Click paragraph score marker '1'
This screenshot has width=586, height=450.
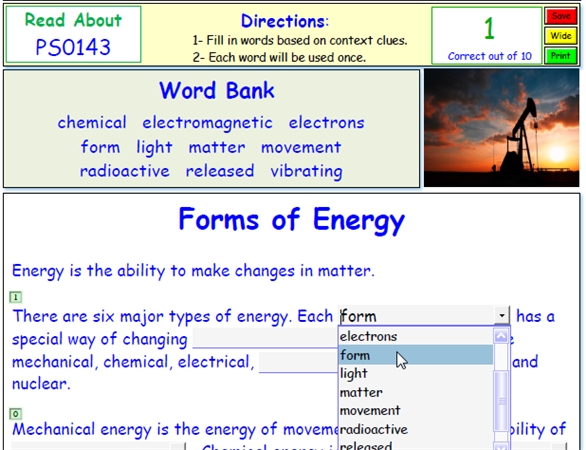15,297
